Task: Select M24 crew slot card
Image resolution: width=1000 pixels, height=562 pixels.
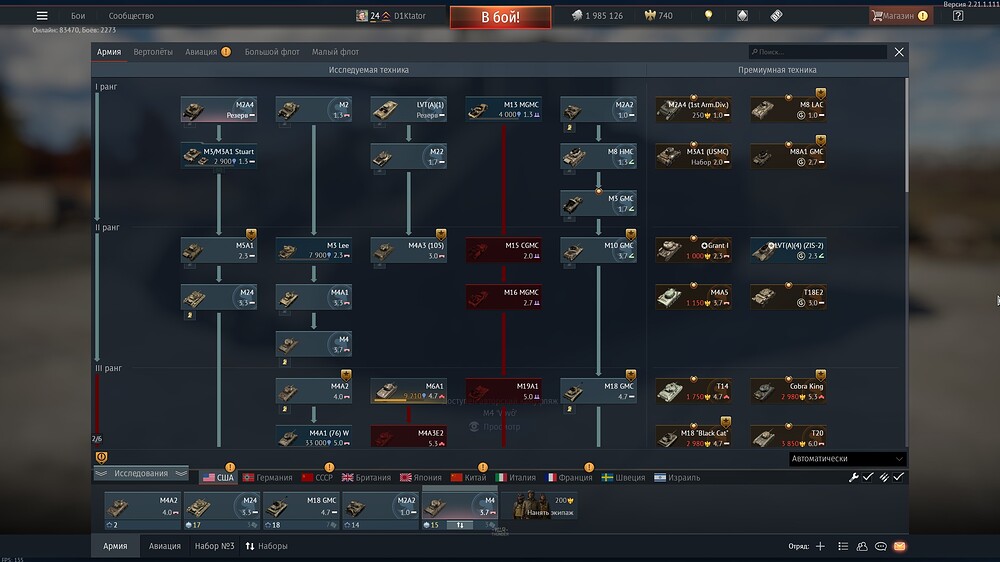Action: coord(222,510)
